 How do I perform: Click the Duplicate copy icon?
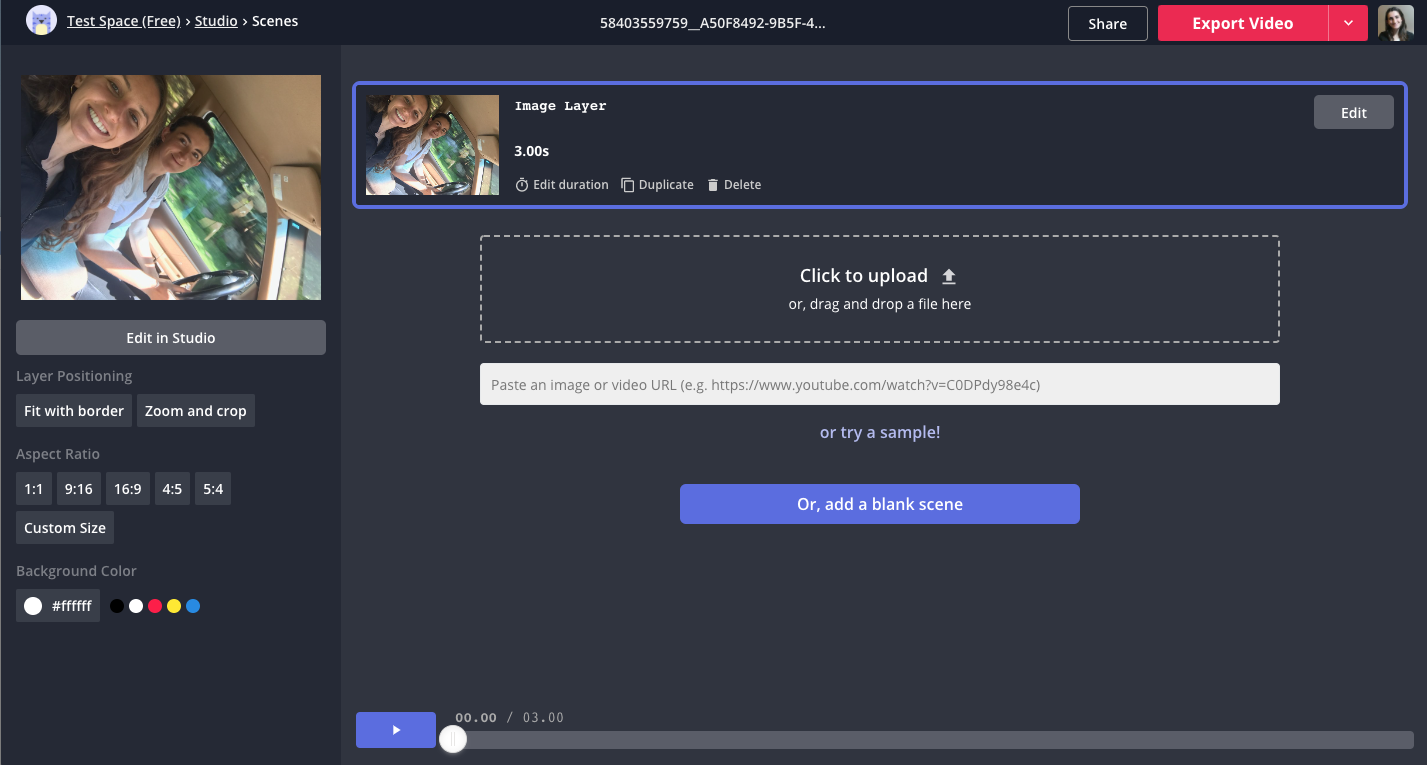[x=627, y=185]
